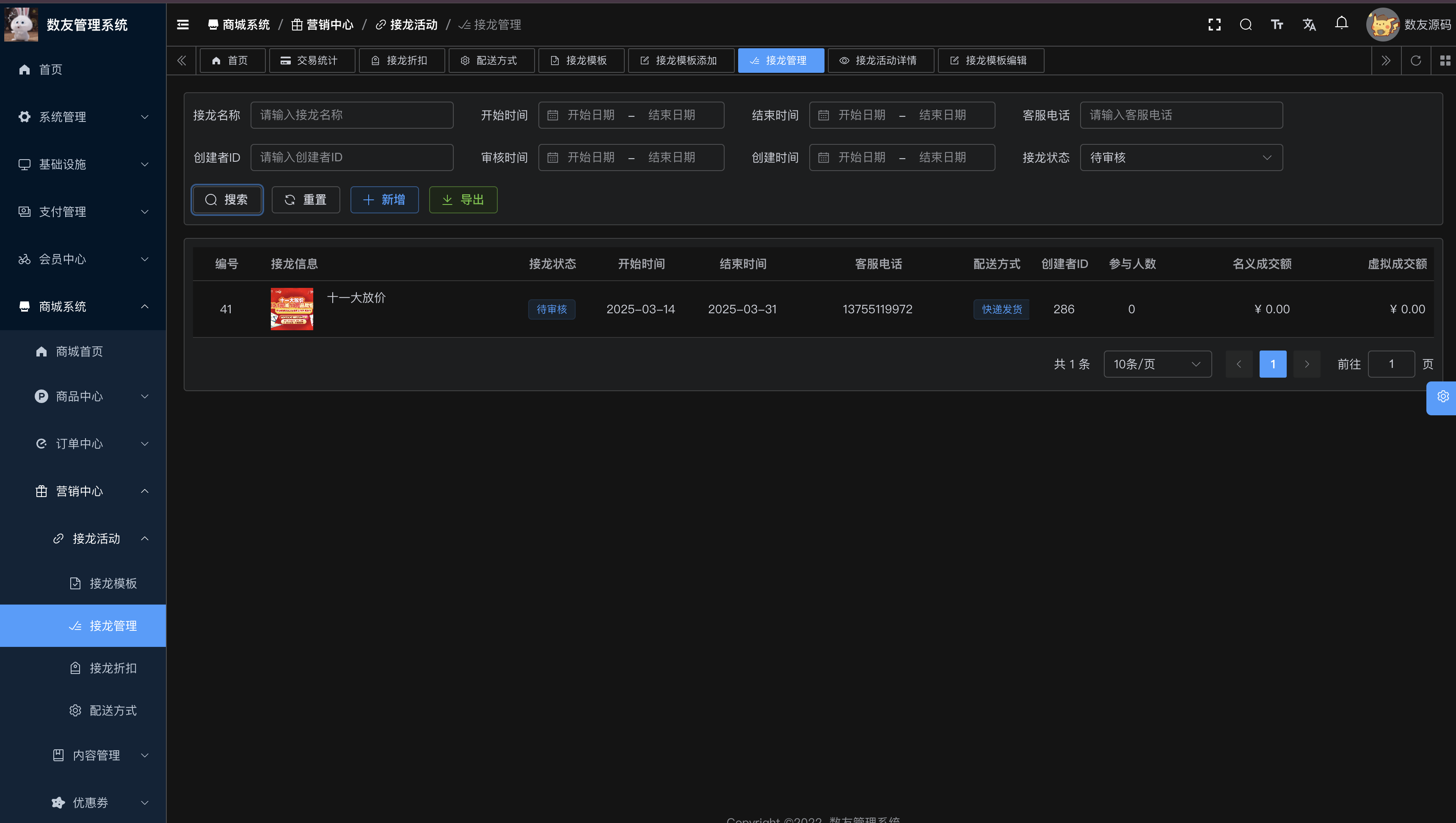Viewport: 1456px width, 823px height.
Task: Click the font size icon
Action: (x=1277, y=24)
